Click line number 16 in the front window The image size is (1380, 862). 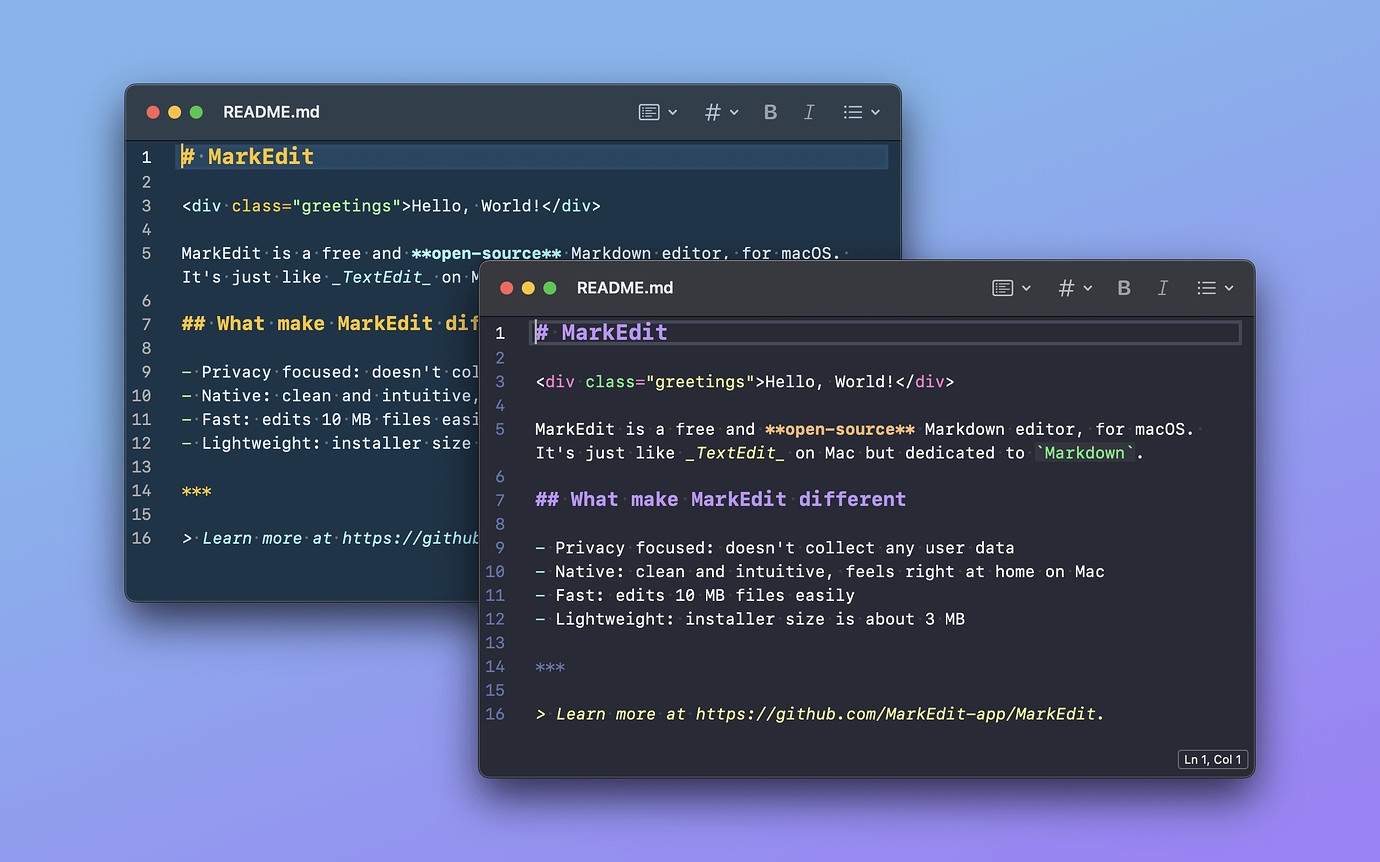point(495,714)
